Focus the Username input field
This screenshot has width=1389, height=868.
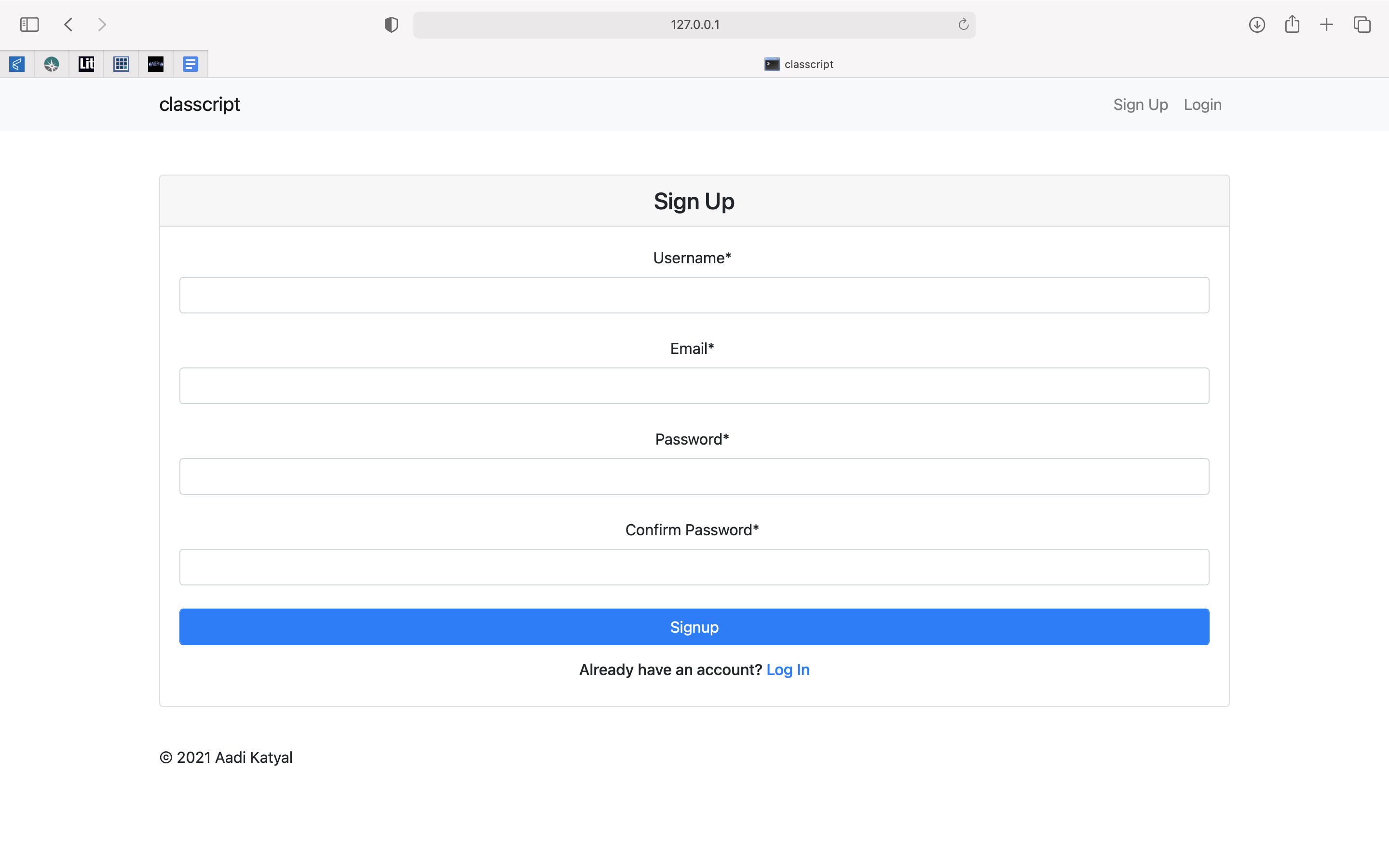tap(694, 295)
